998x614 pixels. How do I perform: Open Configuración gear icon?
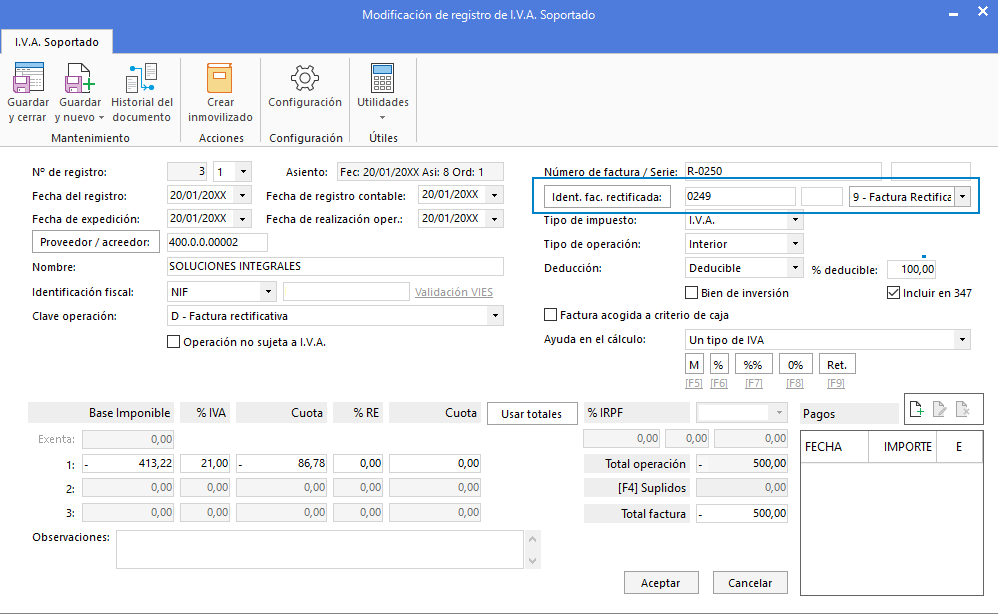[305, 78]
